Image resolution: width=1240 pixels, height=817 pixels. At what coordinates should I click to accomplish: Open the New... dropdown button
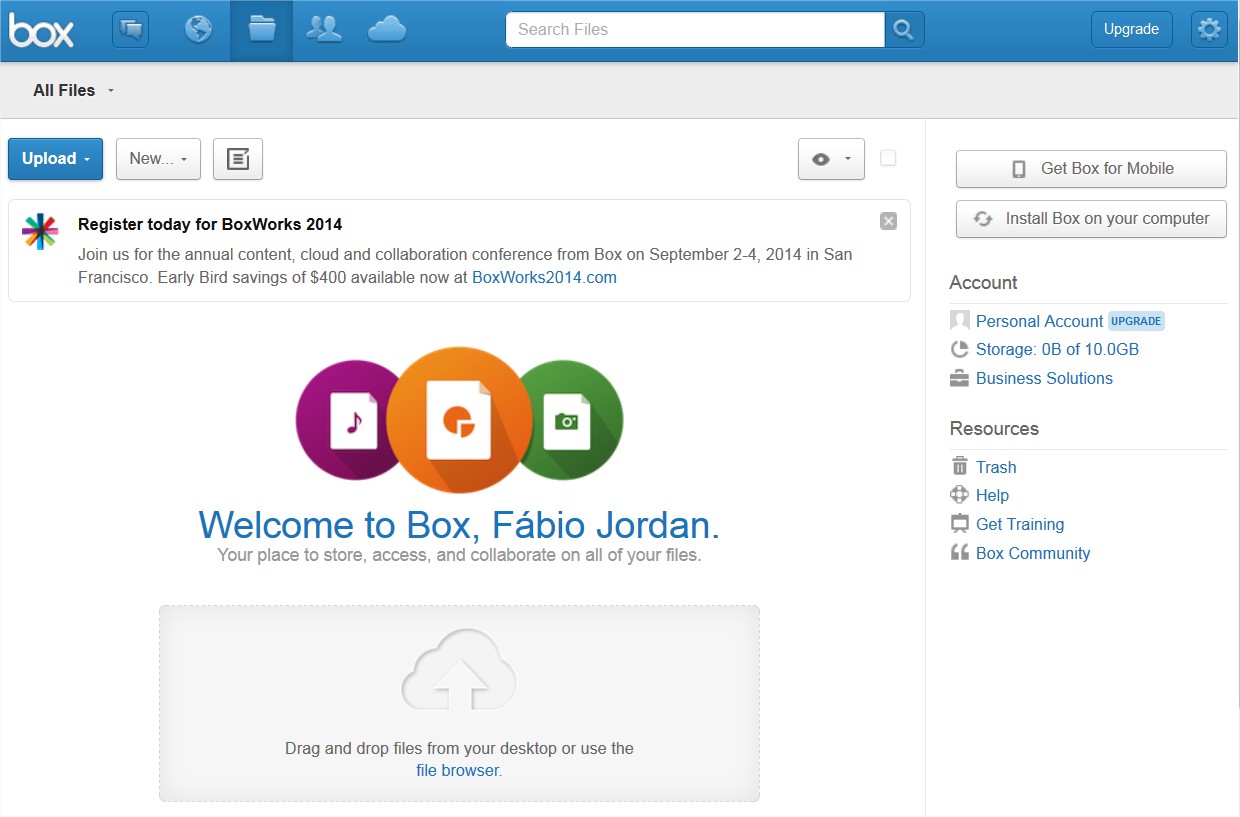(158, 159)
